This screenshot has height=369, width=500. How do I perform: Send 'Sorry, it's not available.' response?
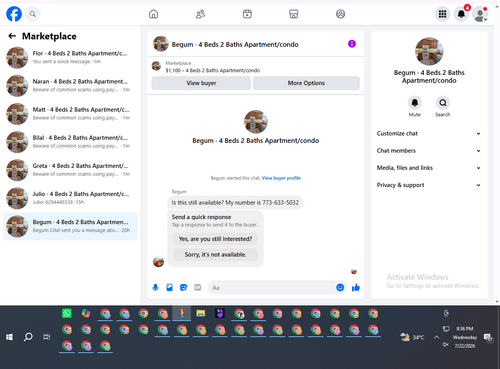point(215,254)
